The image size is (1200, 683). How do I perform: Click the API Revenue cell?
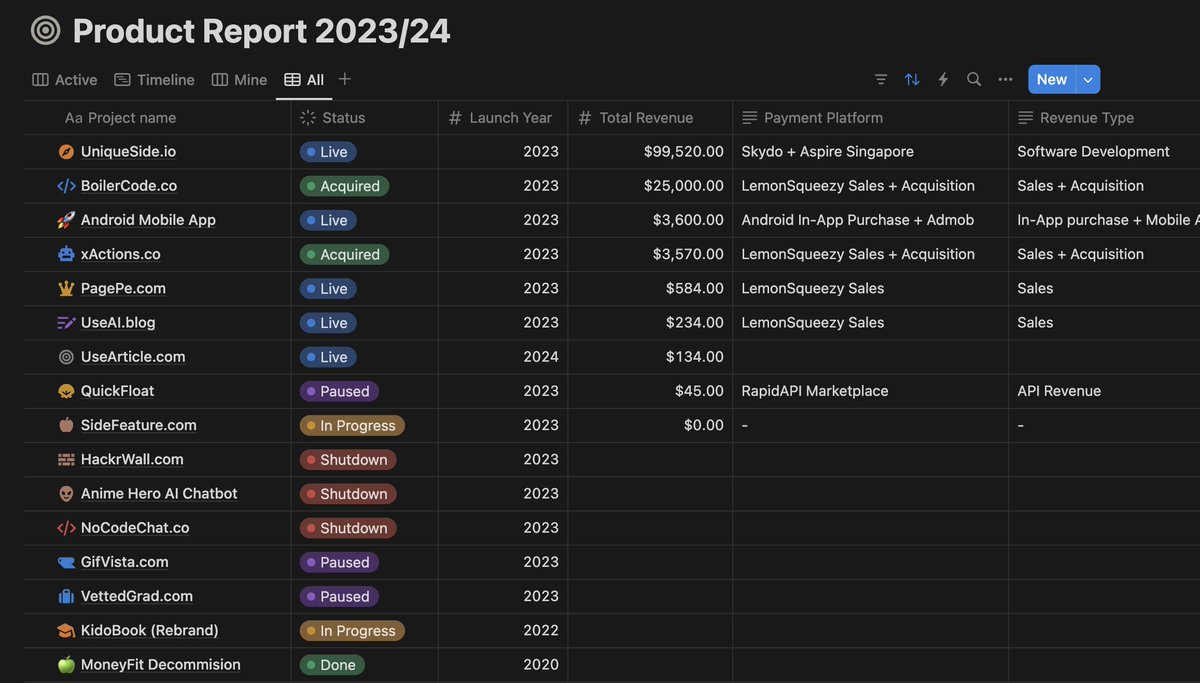(1104, 391)
